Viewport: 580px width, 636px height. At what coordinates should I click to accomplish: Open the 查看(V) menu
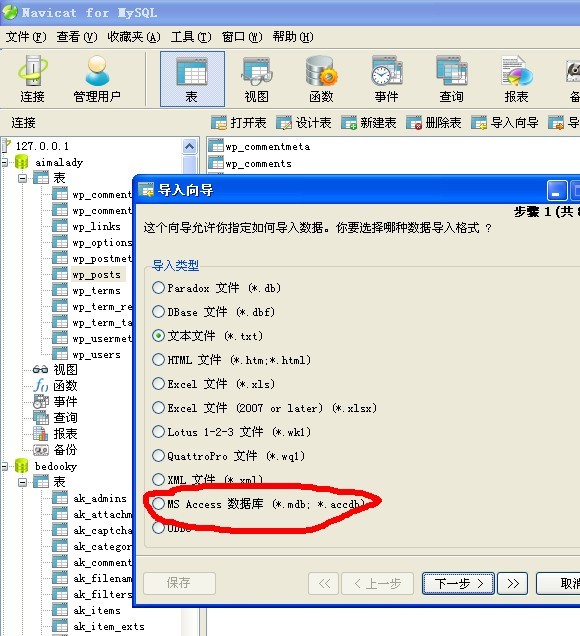pos(77,37)
